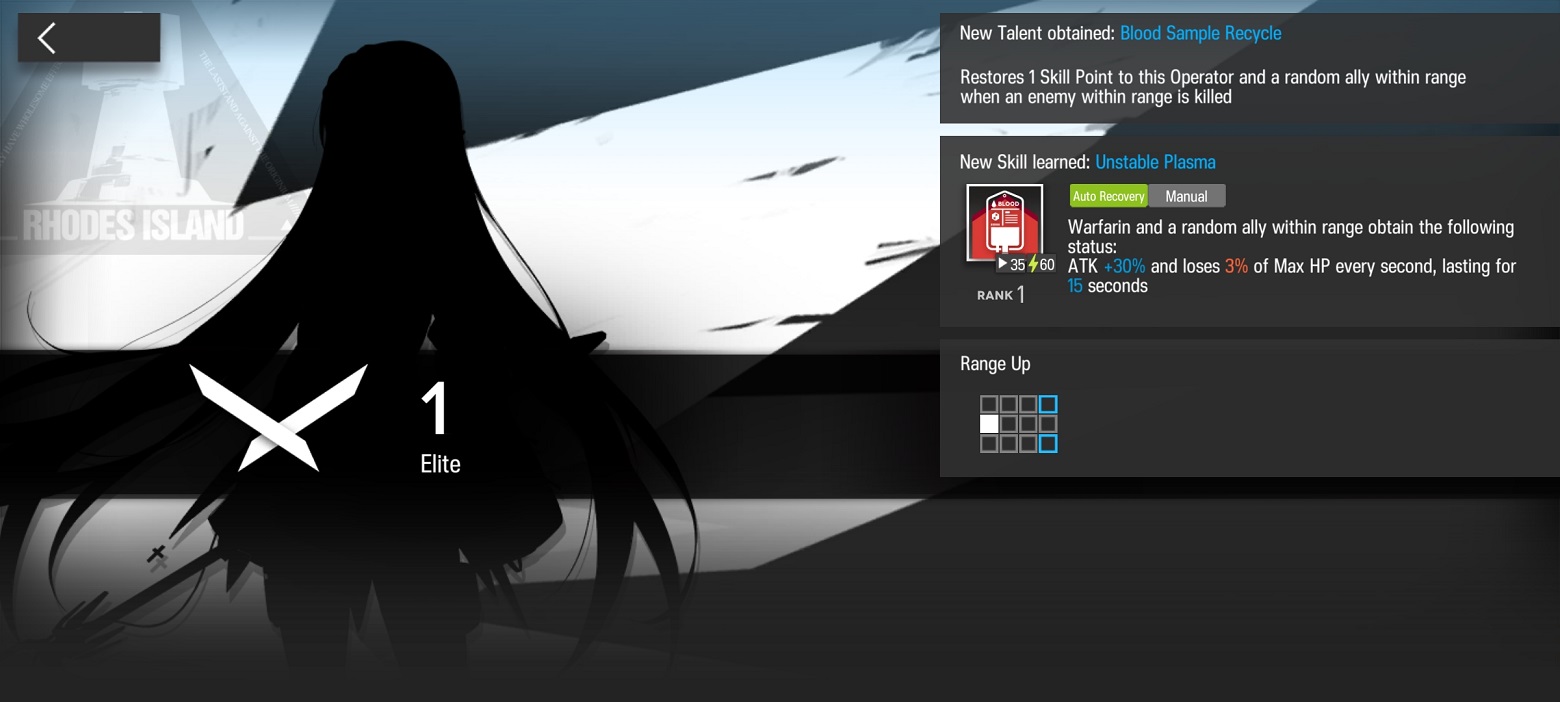Tap the RANK 1 label
Image resolution: width=1560 pixels, height=702 pixels.
1000,295
